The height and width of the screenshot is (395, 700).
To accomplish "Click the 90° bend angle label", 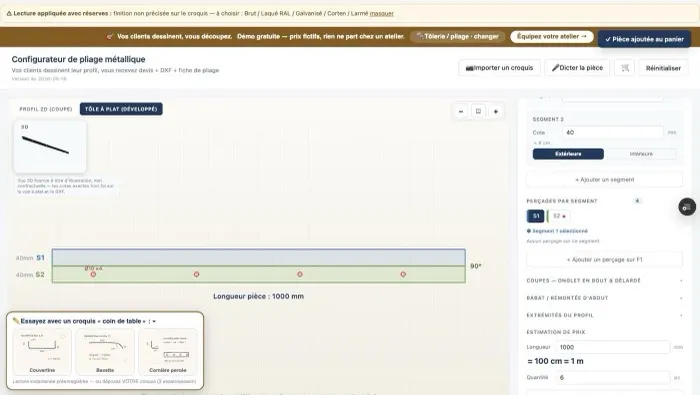I will (x=476, y=266).
